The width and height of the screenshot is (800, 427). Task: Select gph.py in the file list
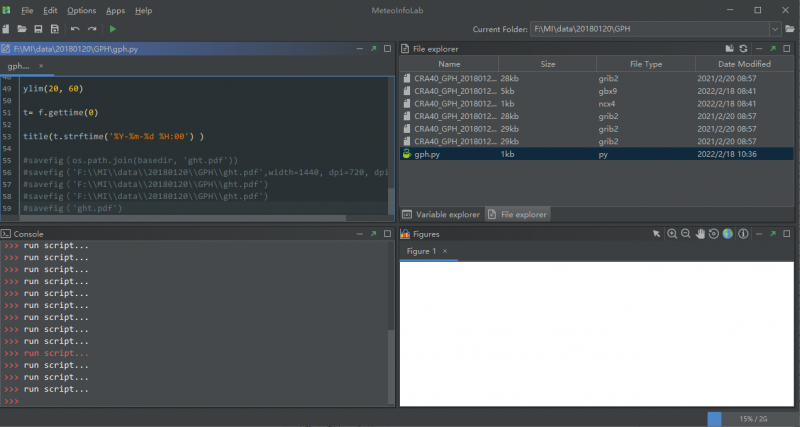click(x=425, y=155)
